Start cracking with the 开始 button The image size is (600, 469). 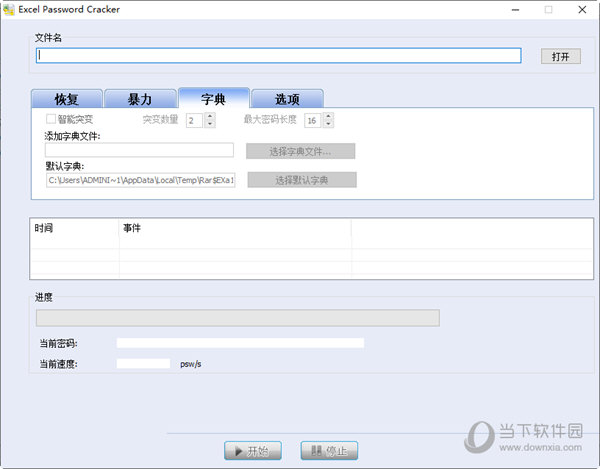[253, 451]
